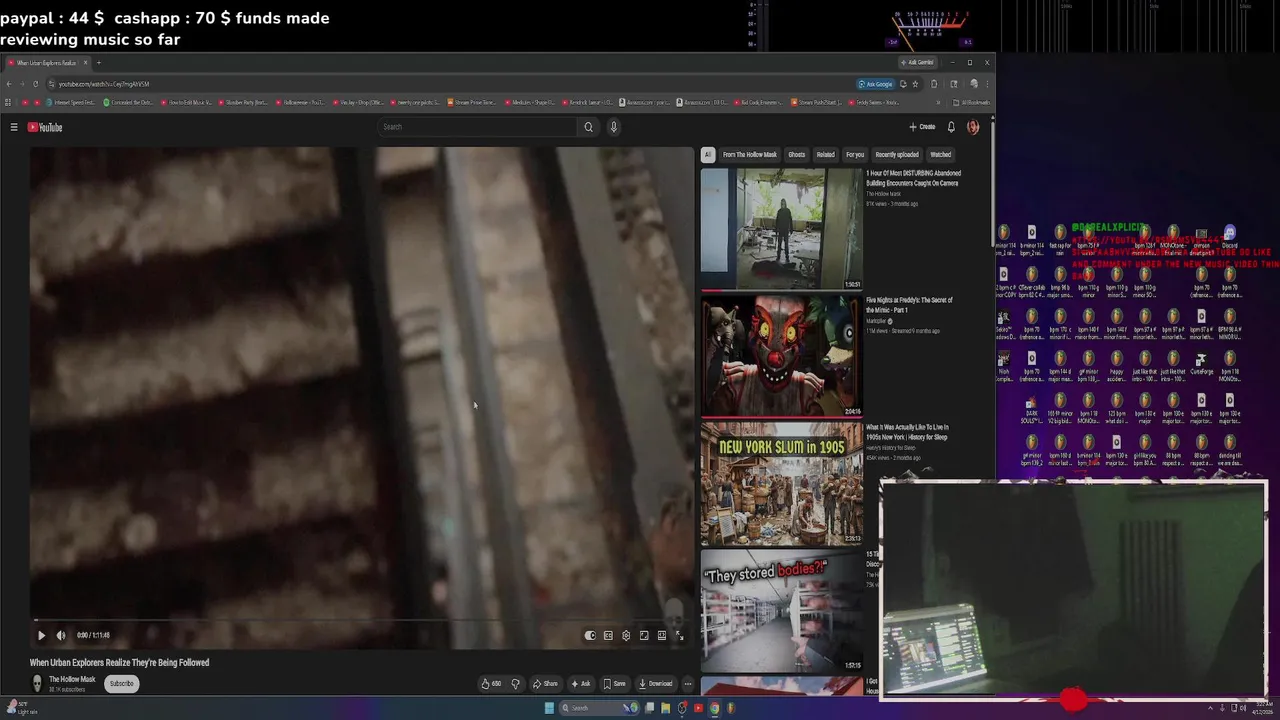Image resolution: width=1280 pixels, height=720 pixels.
Task: Select the Recently uploaded filter chip
Action: [x=897, y=155]
